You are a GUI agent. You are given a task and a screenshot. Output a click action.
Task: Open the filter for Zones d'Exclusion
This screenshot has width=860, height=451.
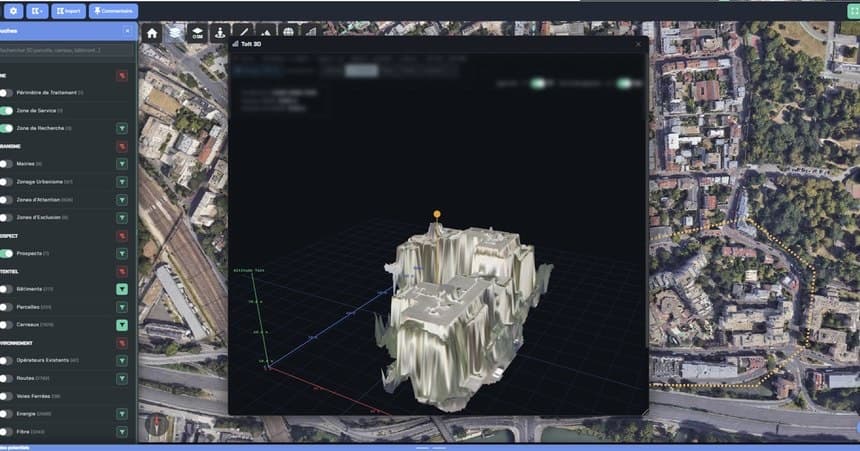pyautogui.click(x=122, y=218)
